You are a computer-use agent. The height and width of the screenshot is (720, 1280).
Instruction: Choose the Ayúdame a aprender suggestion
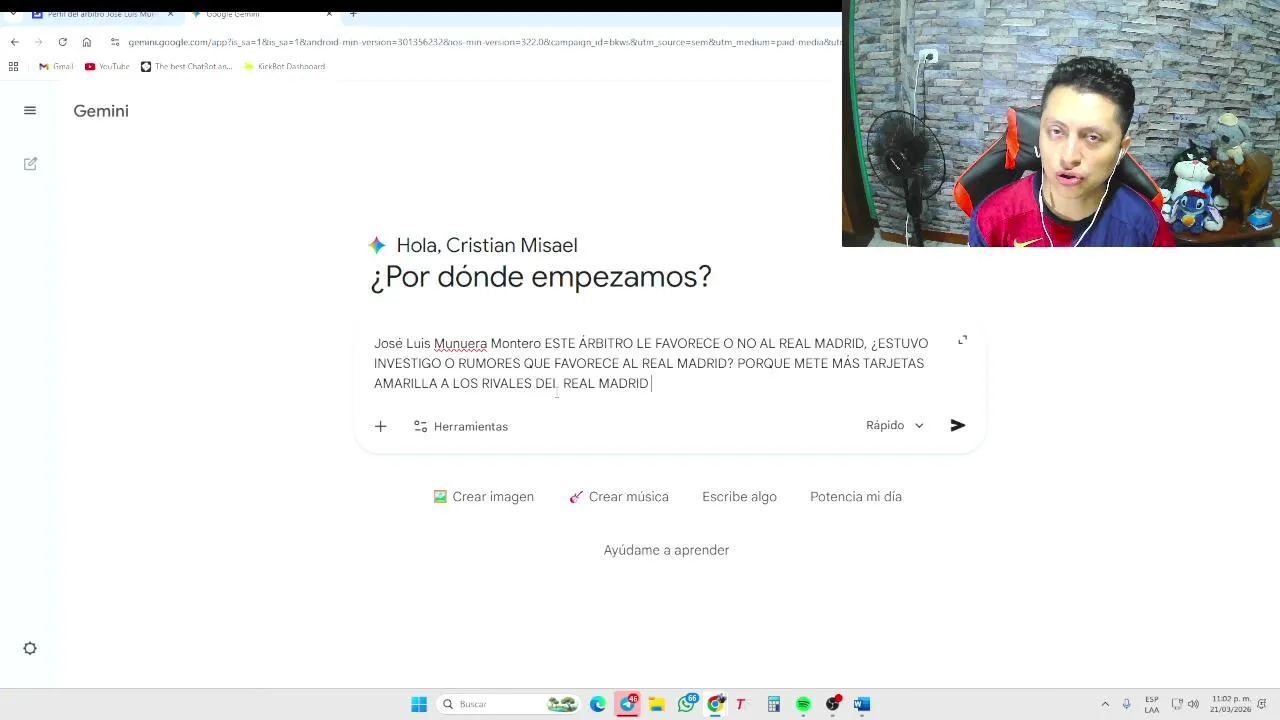666,550
